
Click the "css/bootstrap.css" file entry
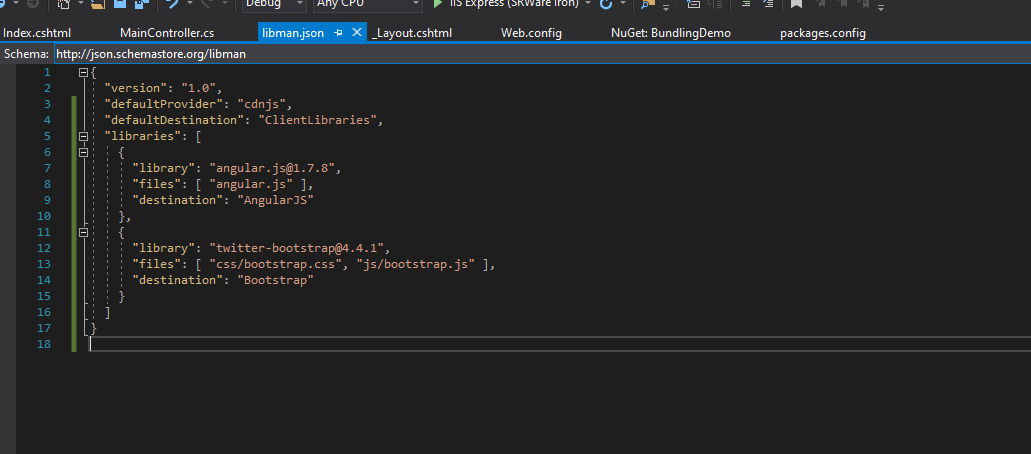click(x=276, y=264)
